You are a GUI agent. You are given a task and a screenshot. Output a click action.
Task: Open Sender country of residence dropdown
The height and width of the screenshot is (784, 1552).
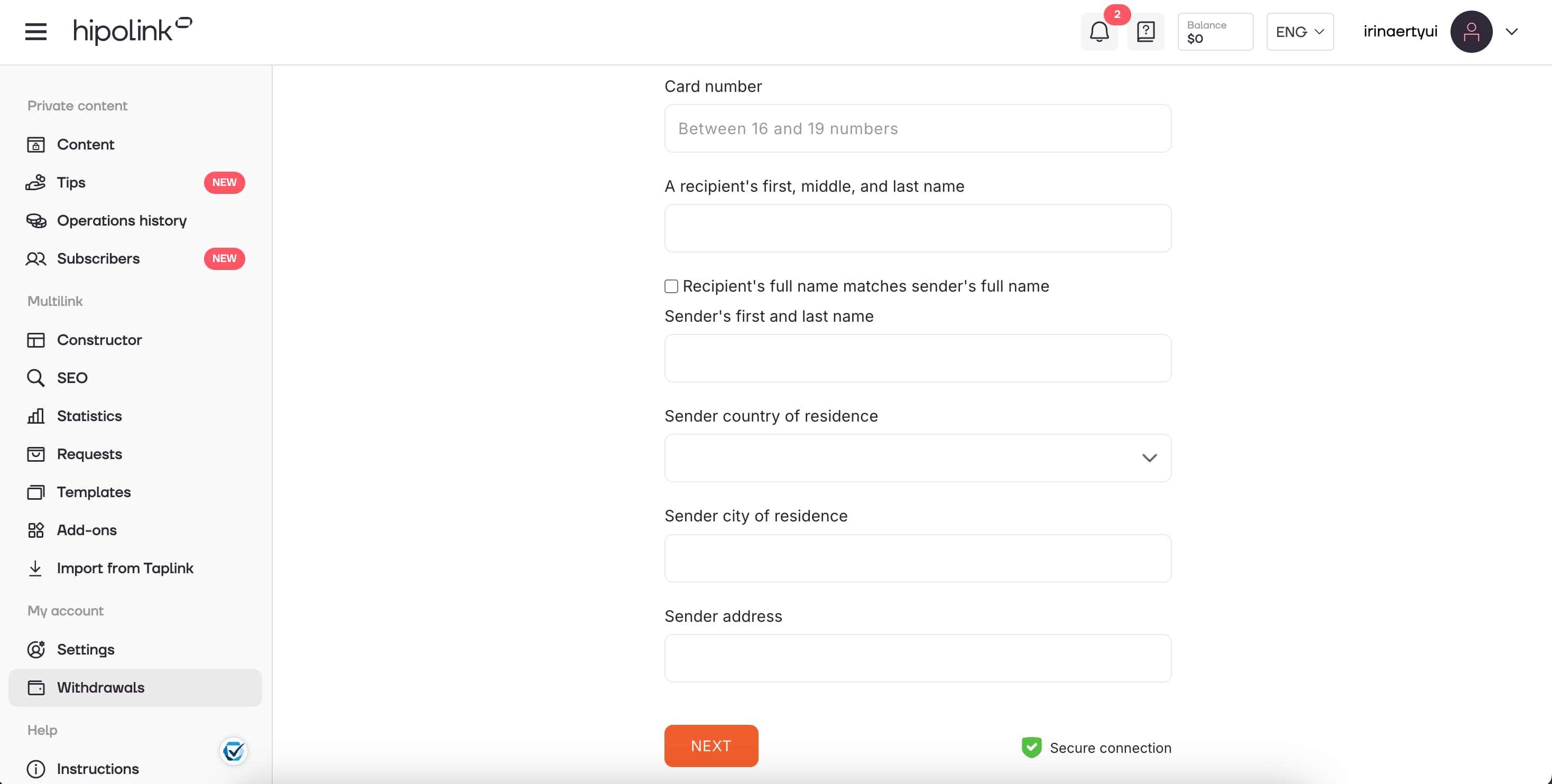[x=918, y=458]
